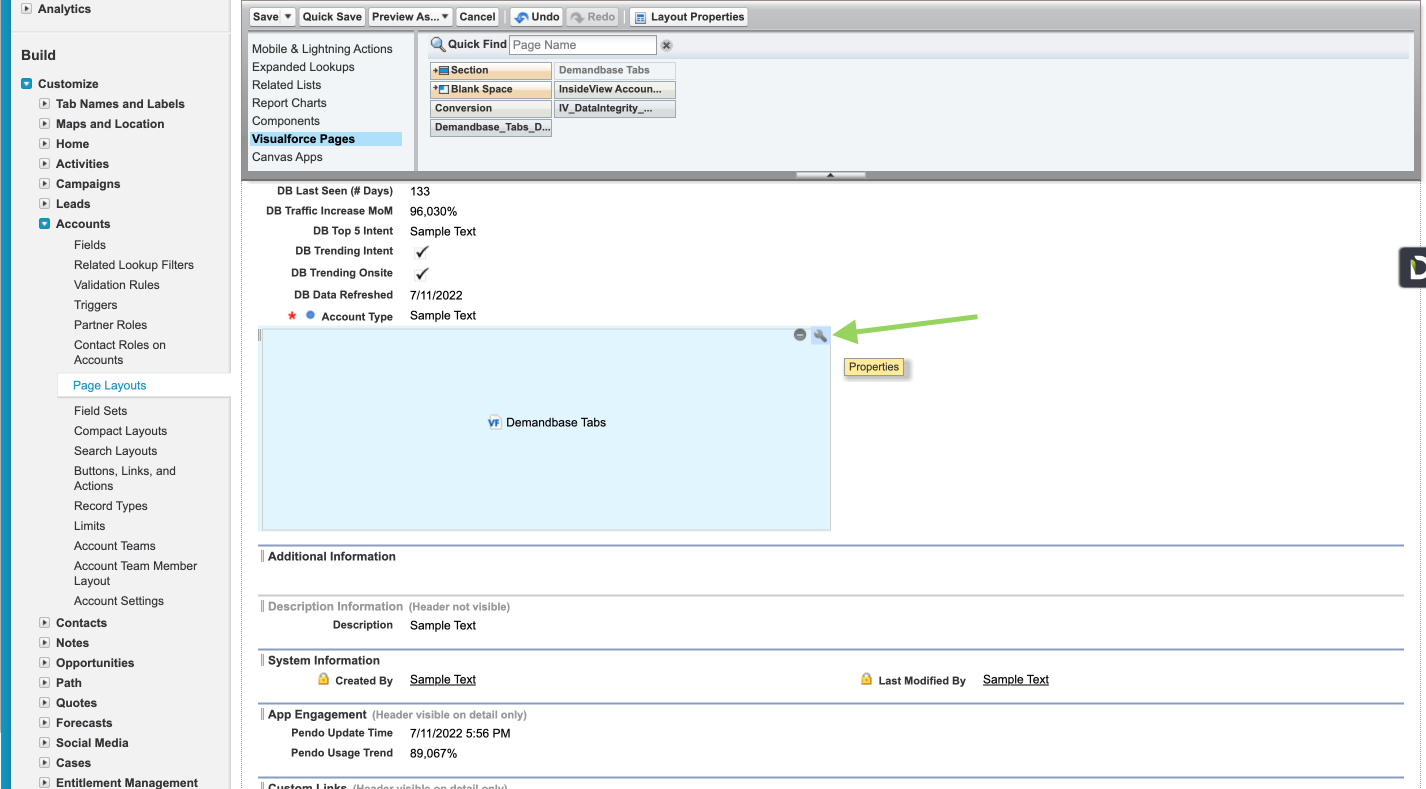This screenshot has height=789, width=1426.
Task: Collapse the Customize tree node
Action: point(27,84)
